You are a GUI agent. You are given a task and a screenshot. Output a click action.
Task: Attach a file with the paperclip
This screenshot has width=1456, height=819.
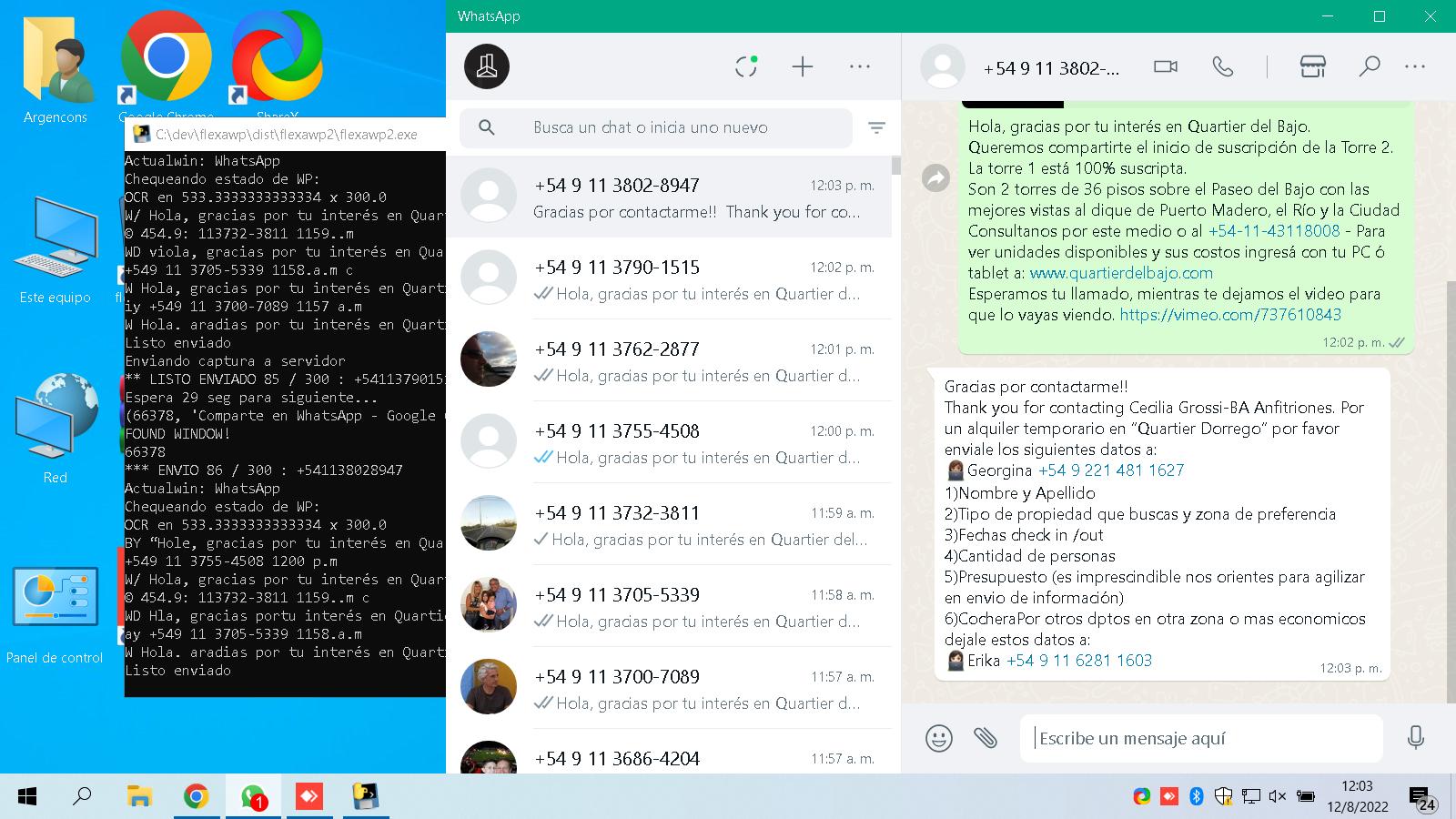pos(986,738)
